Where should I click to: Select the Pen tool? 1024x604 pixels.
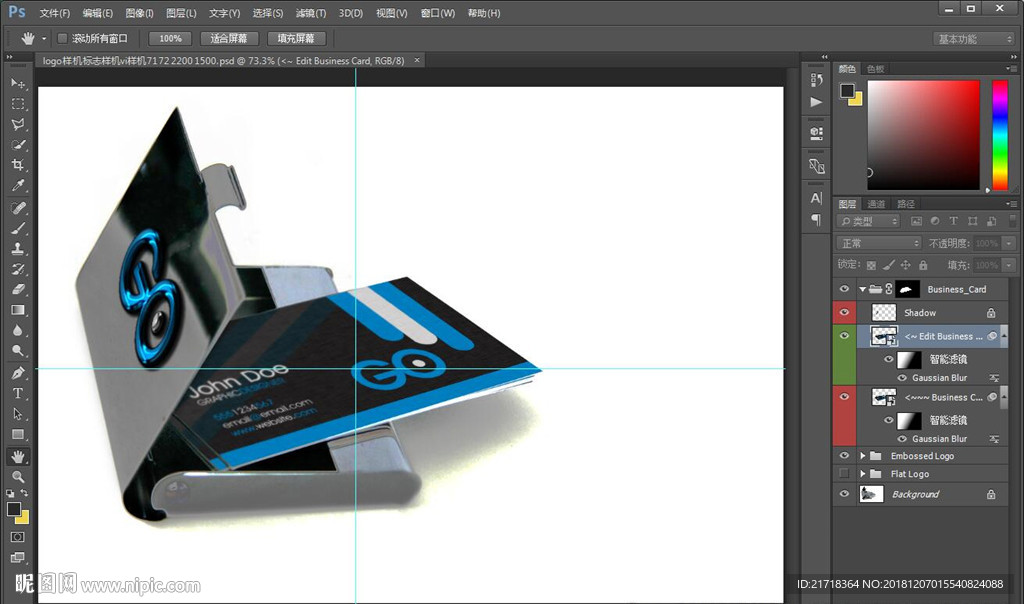click(18, 373)
